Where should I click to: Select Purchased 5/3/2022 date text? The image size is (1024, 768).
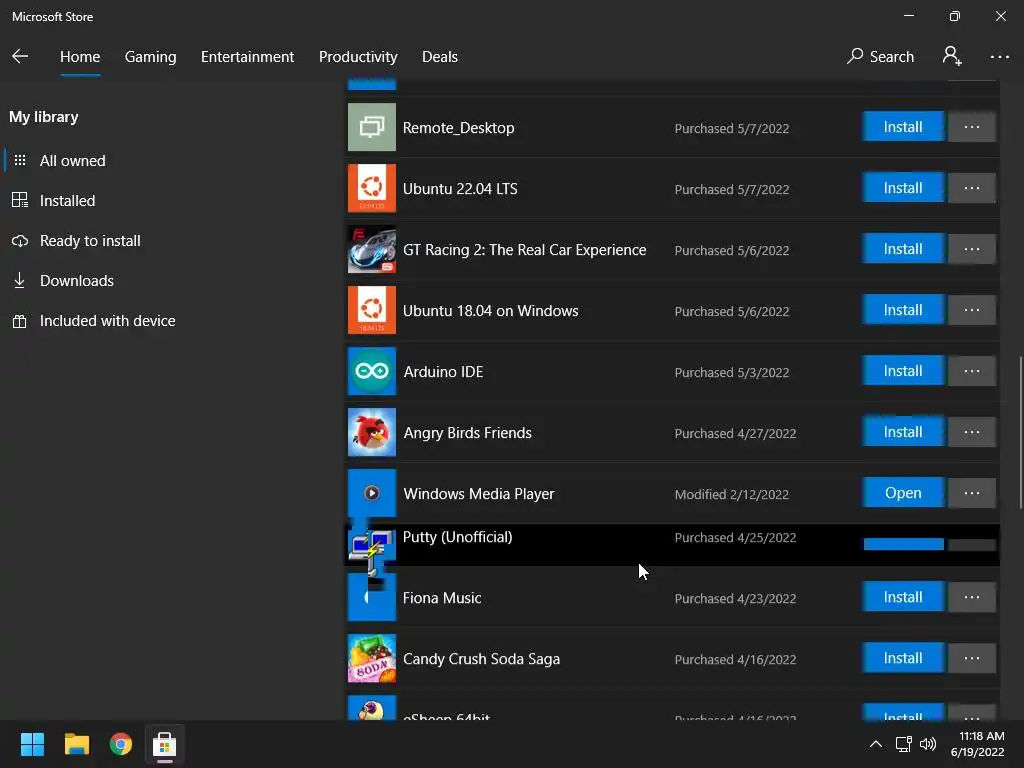731,372
